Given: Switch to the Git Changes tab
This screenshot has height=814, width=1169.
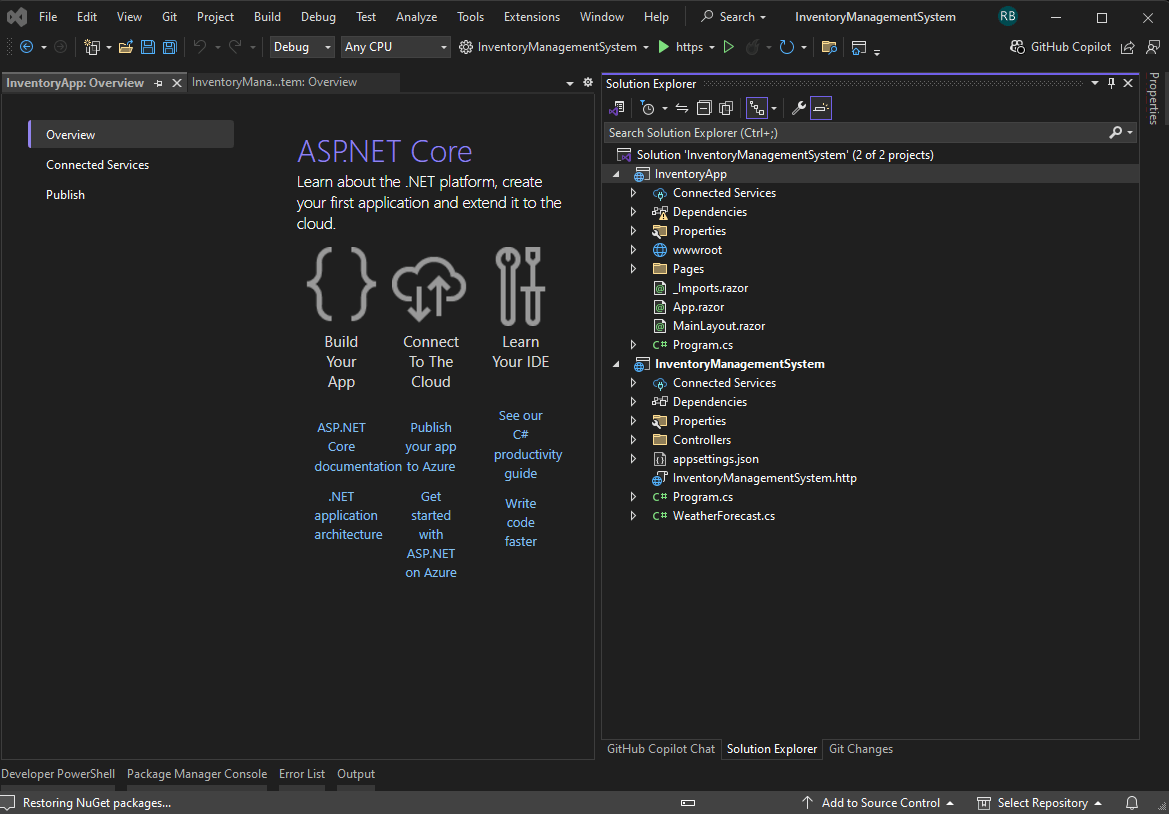Looking at the screenshot, I should point(860,748).
